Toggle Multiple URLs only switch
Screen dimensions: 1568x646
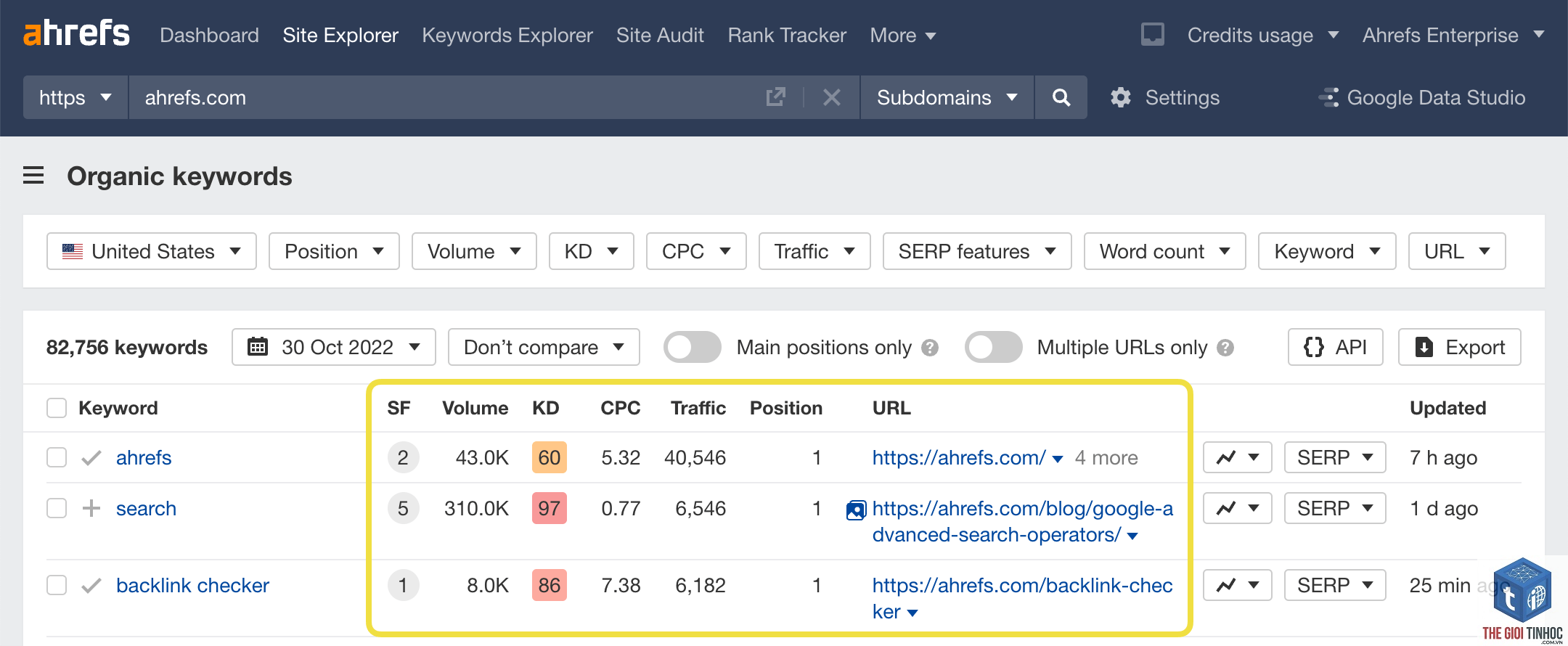coord(993,347)
